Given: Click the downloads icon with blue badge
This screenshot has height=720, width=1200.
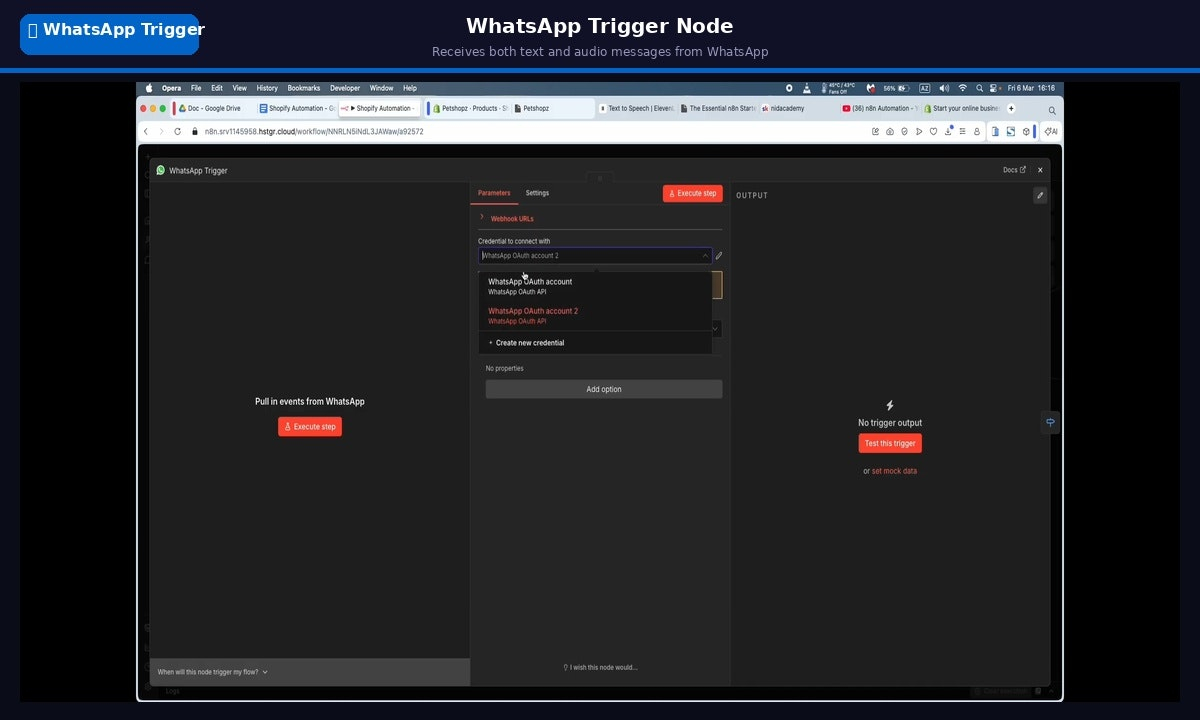Looking at the screenshot, I should (x=947, y=131).
